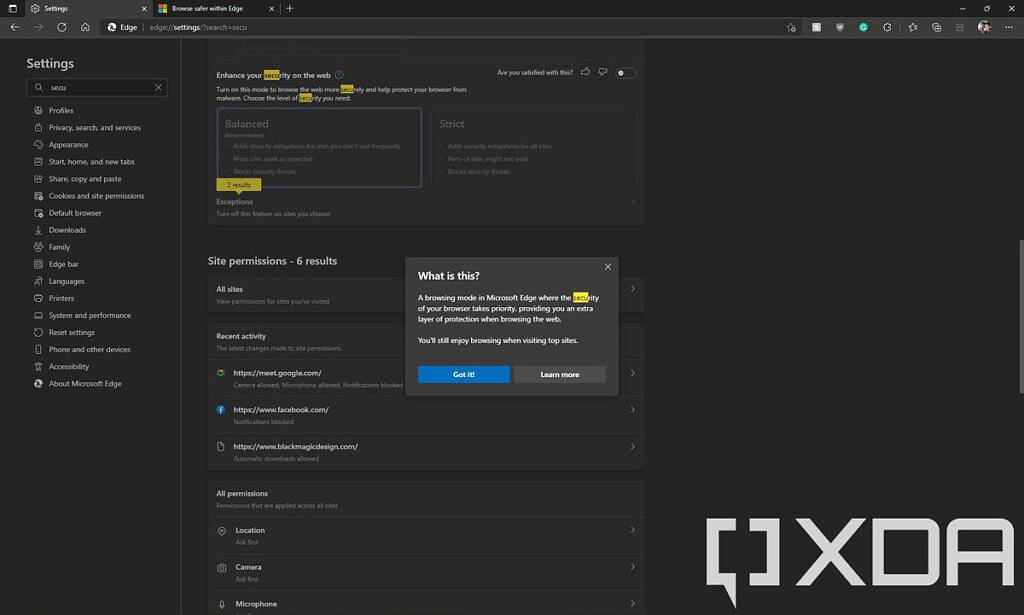
Task: Toggle Enhance your security on the web
Action: [x=627, y=73]
